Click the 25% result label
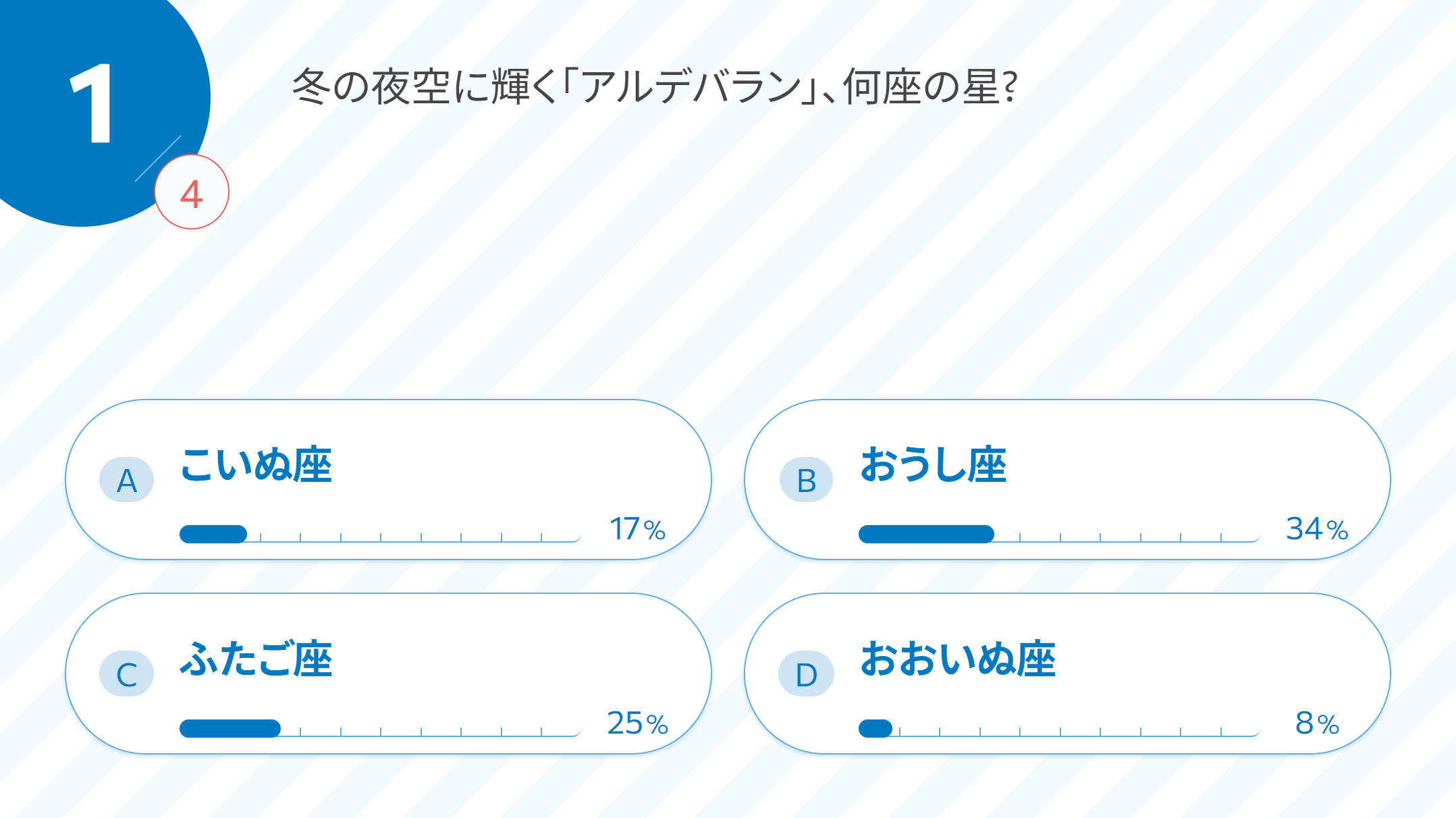This screenshot has width=1456, height=818. 637,724
